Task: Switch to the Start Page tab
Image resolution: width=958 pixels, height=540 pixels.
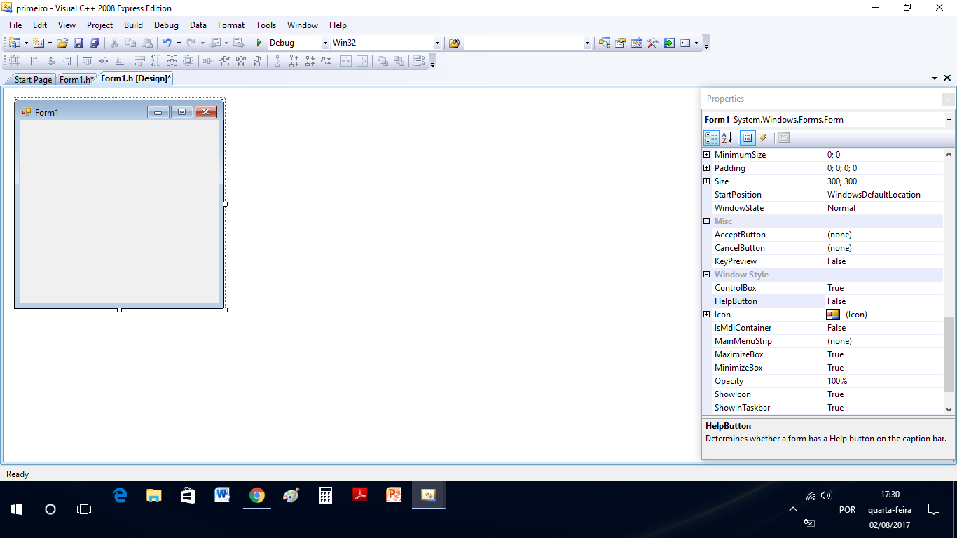Action: tap(32, 79)
